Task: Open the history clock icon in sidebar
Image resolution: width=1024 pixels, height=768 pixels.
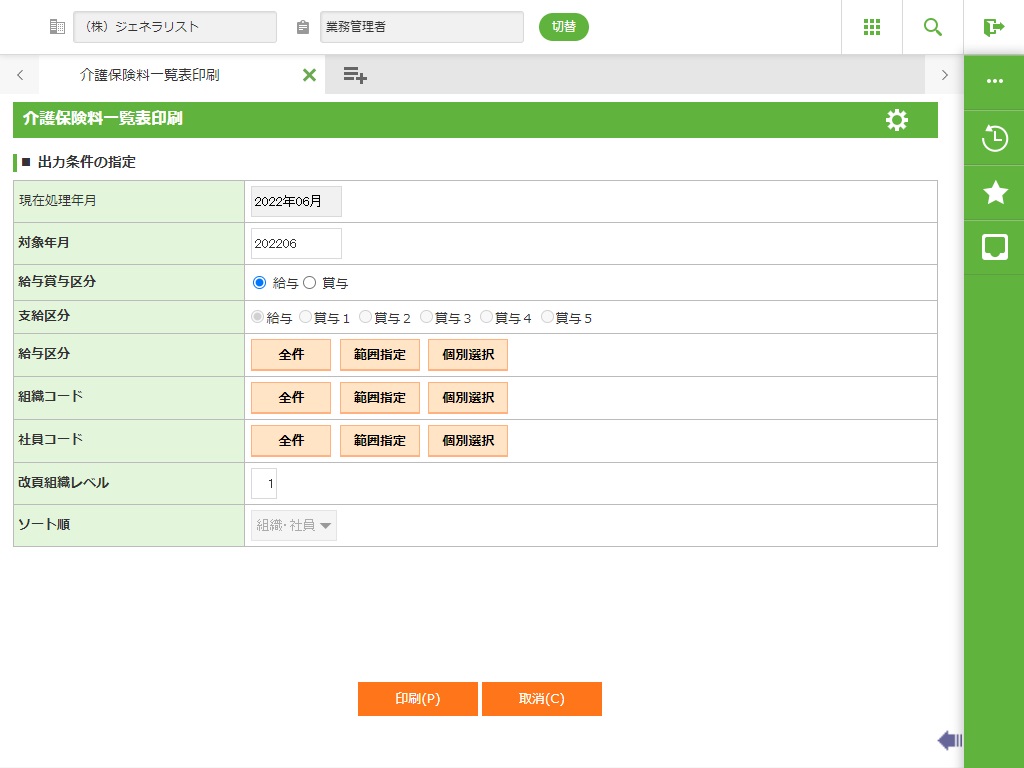Action: [994, 138]
